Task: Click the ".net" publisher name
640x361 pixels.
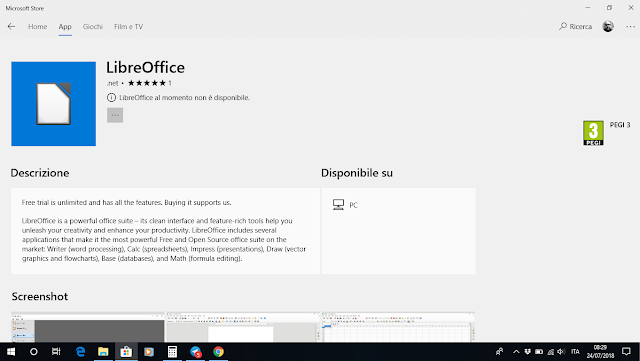Action: (x=112, y=83)
